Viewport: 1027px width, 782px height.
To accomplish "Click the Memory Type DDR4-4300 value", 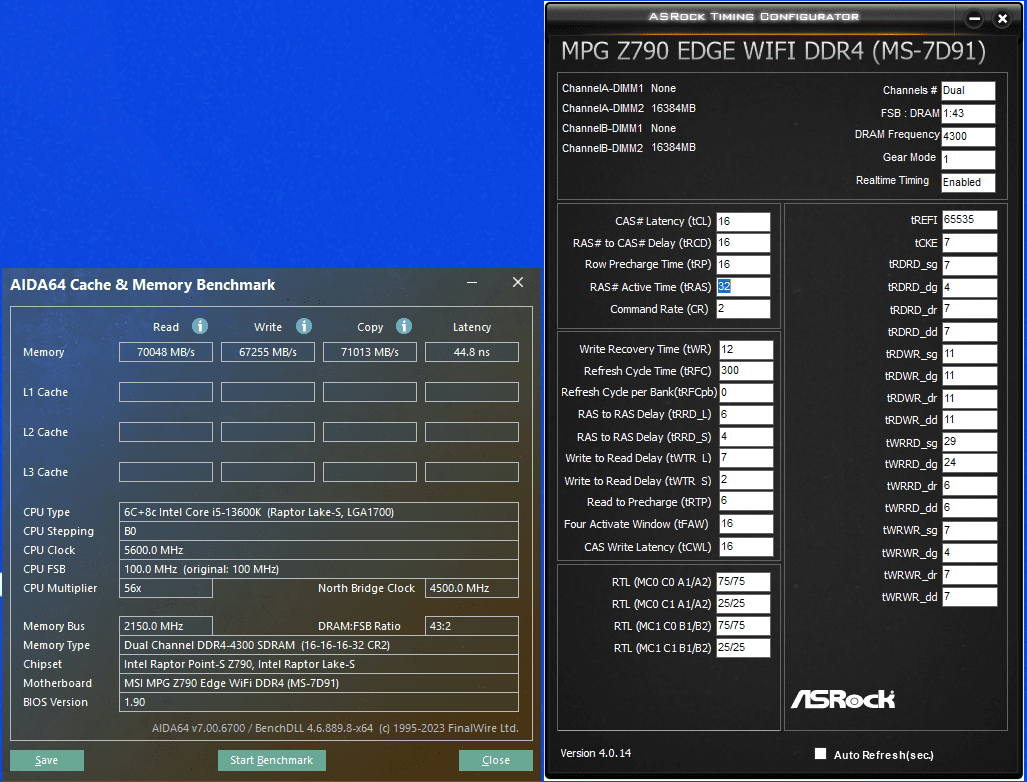I will (319, 645).
